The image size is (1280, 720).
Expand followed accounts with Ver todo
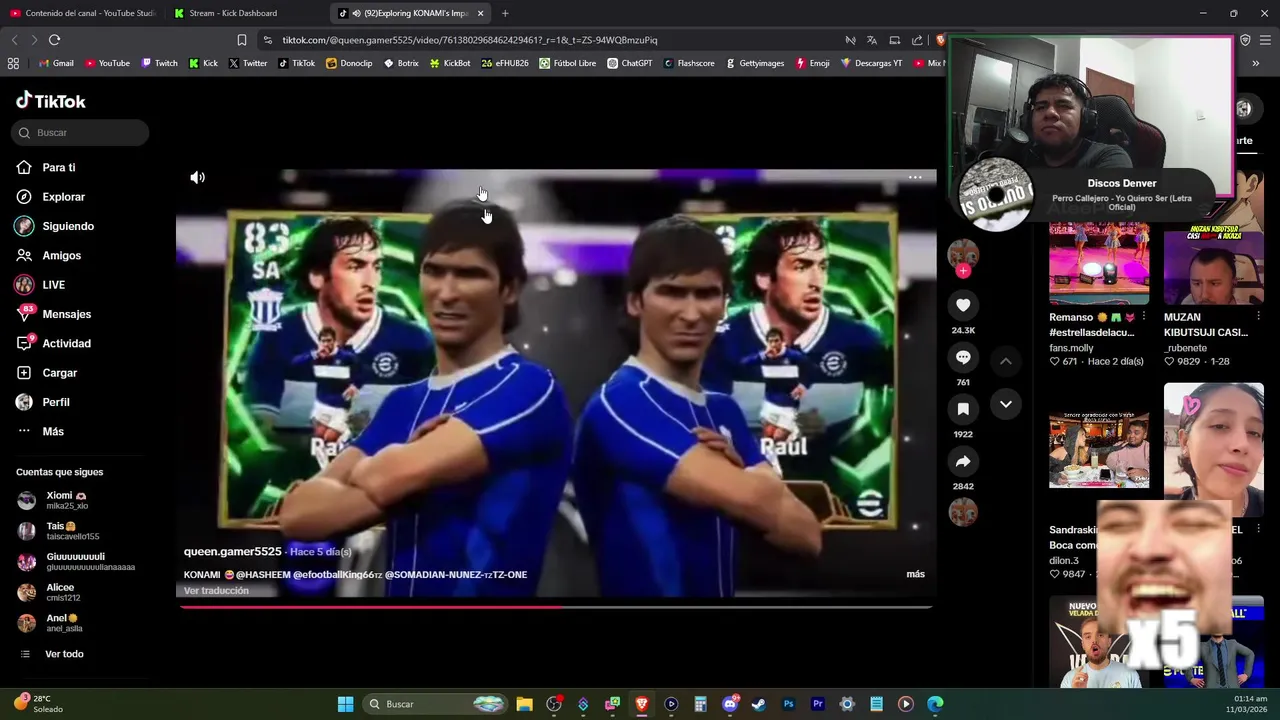point(64,654)
